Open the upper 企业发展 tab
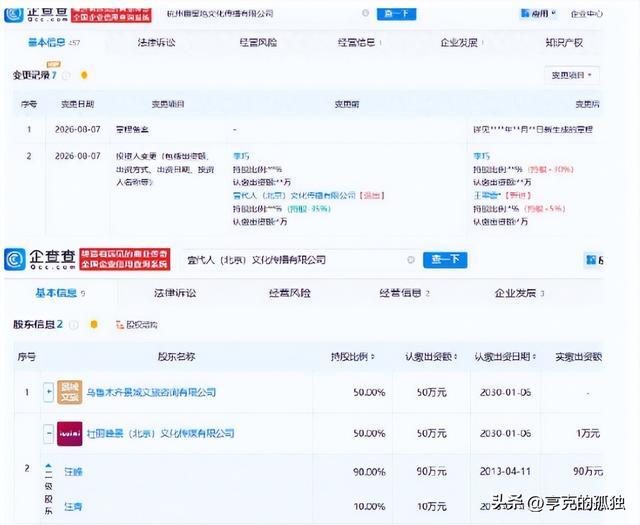The image size is (640, 525). click(x=462, y=42)
